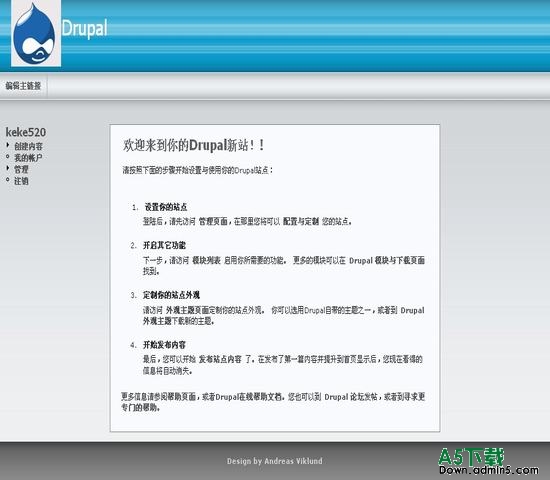Open the Drupal site name link
Screen dimensions: 550x480
click(x=85, y=28)
